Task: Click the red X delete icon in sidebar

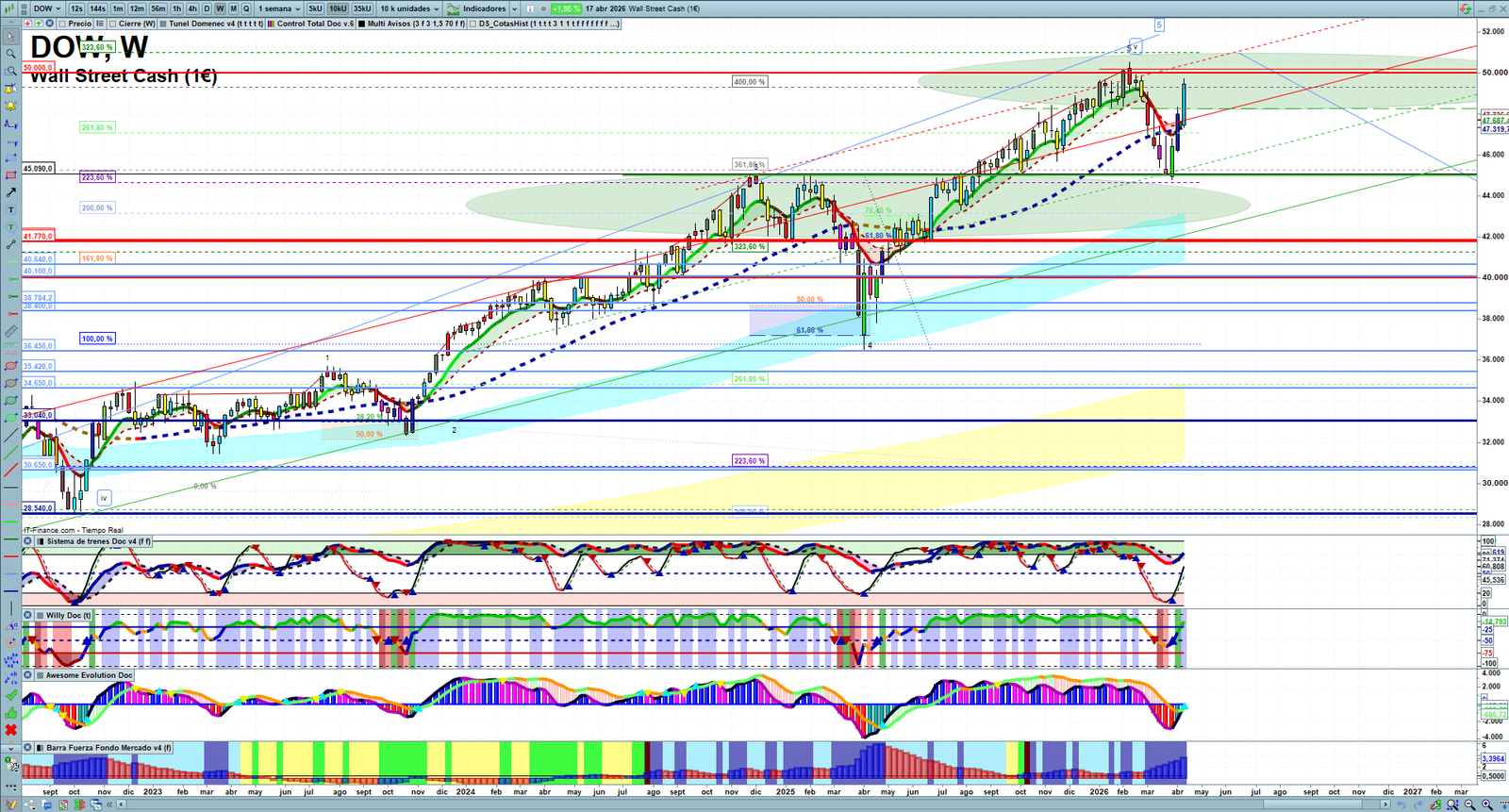Action: (10, 730)
